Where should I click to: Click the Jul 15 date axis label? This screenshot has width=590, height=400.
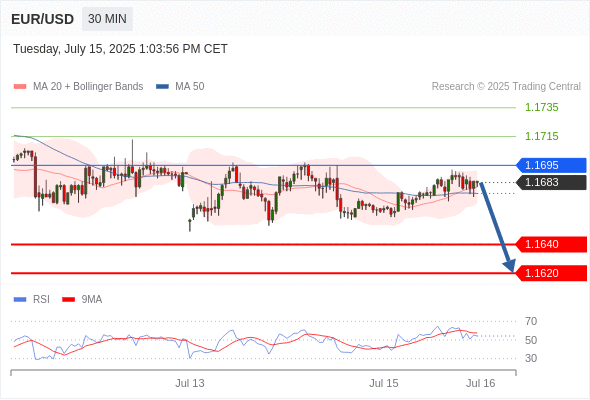[383, 383]
